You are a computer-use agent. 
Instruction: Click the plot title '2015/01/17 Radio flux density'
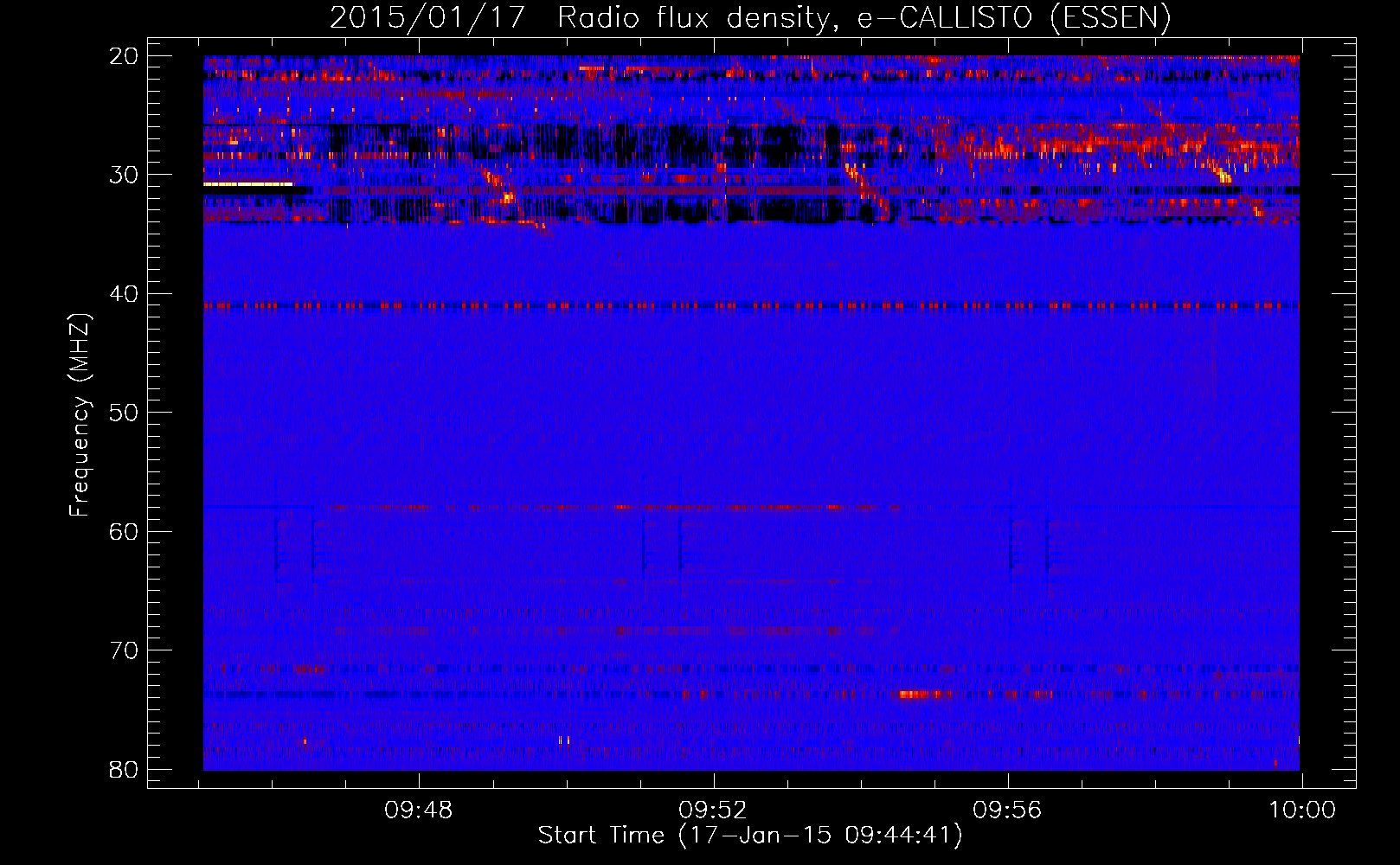pyautogui.click(x=583, y=18)
